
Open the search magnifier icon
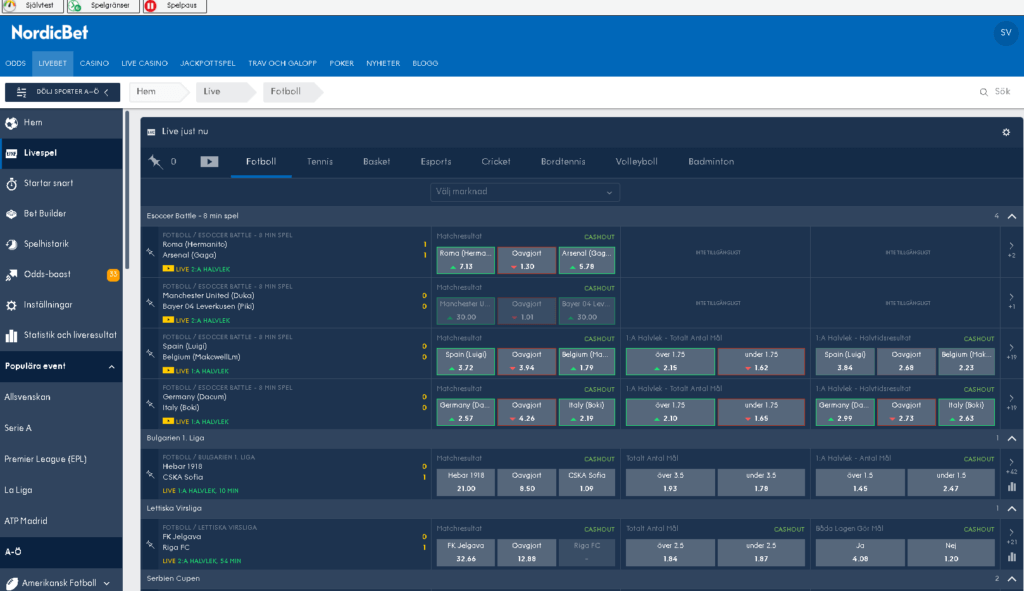point(984,92)
